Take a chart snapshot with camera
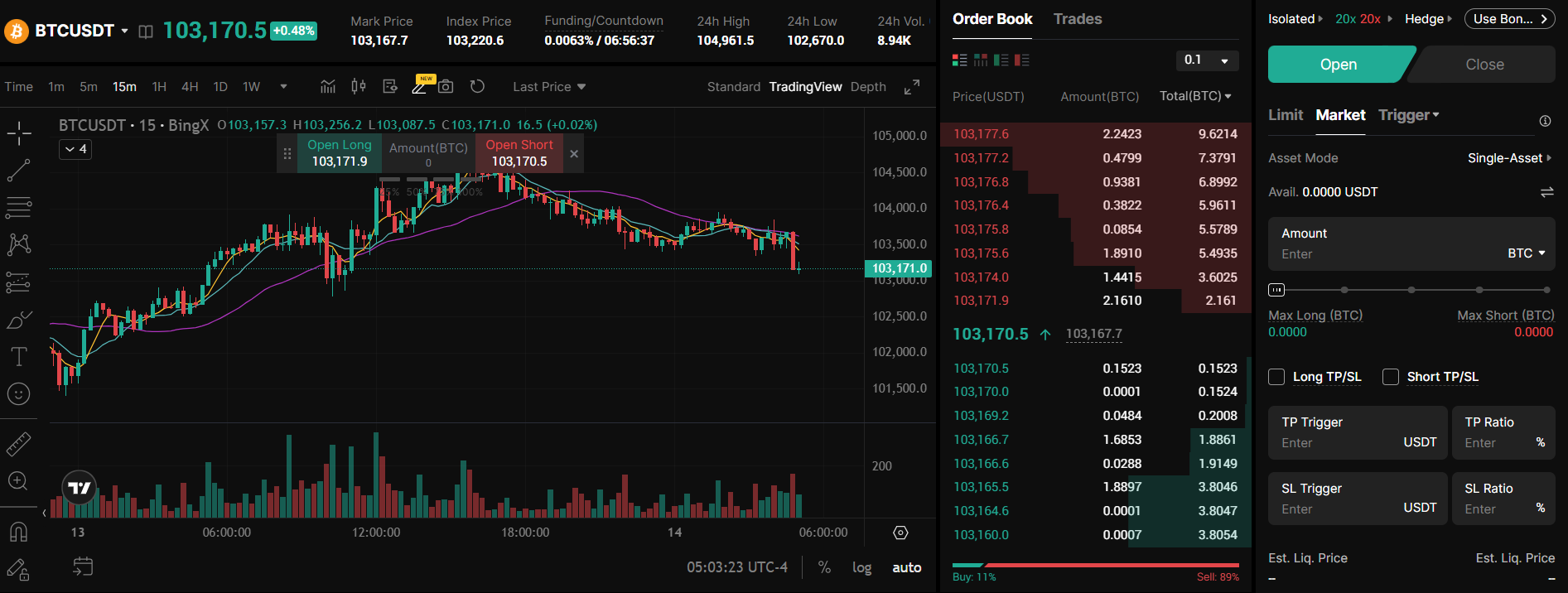This screenshot has height=593, width=1568. pyautogui.click(x=446, y=86)
